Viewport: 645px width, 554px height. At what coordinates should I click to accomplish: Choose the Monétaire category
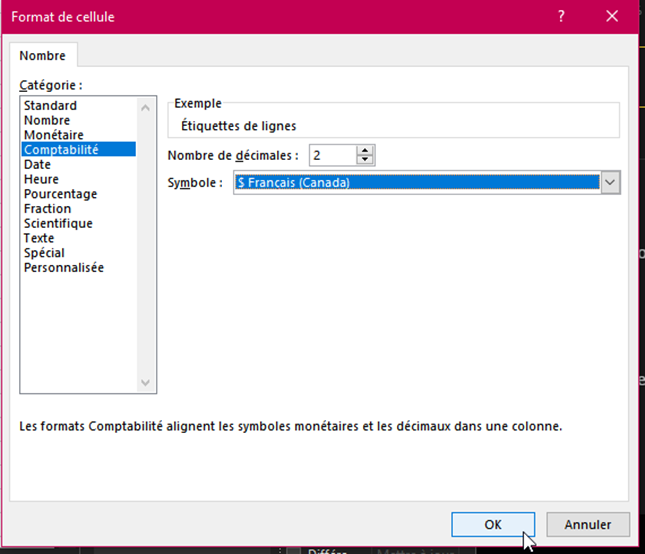tap(54, 135)
